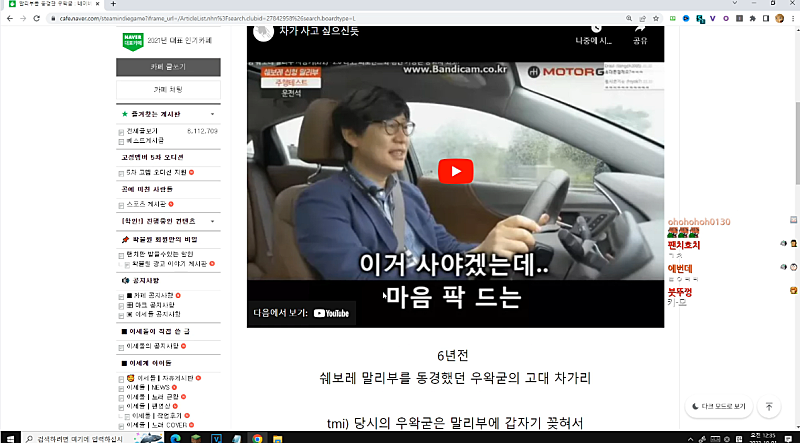This screenshot has width=800, height=443.
Task: Select the active Naver cafe tab
Action: [54, 4]
